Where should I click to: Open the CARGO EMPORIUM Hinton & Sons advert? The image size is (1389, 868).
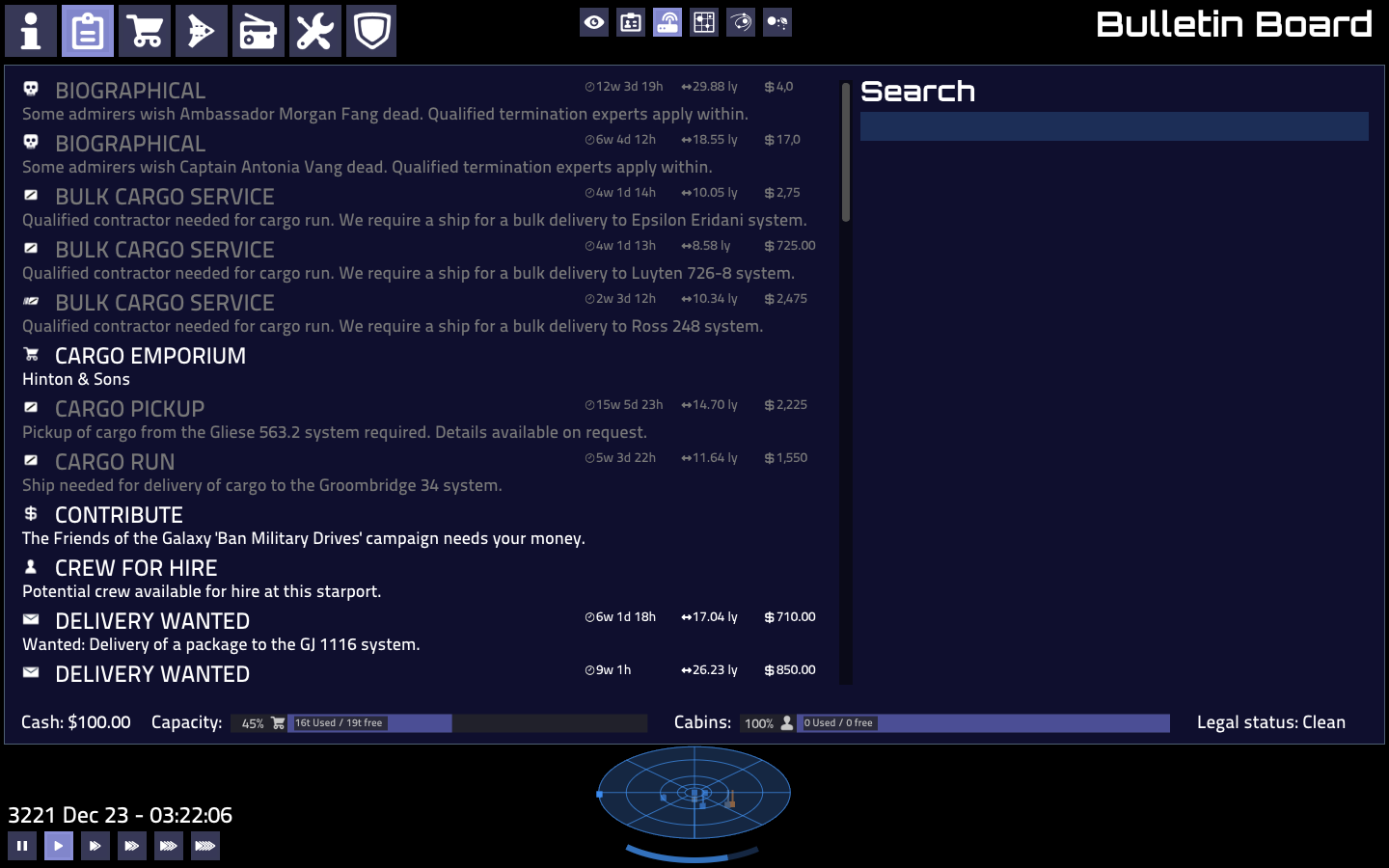click(x=421, y=366)
